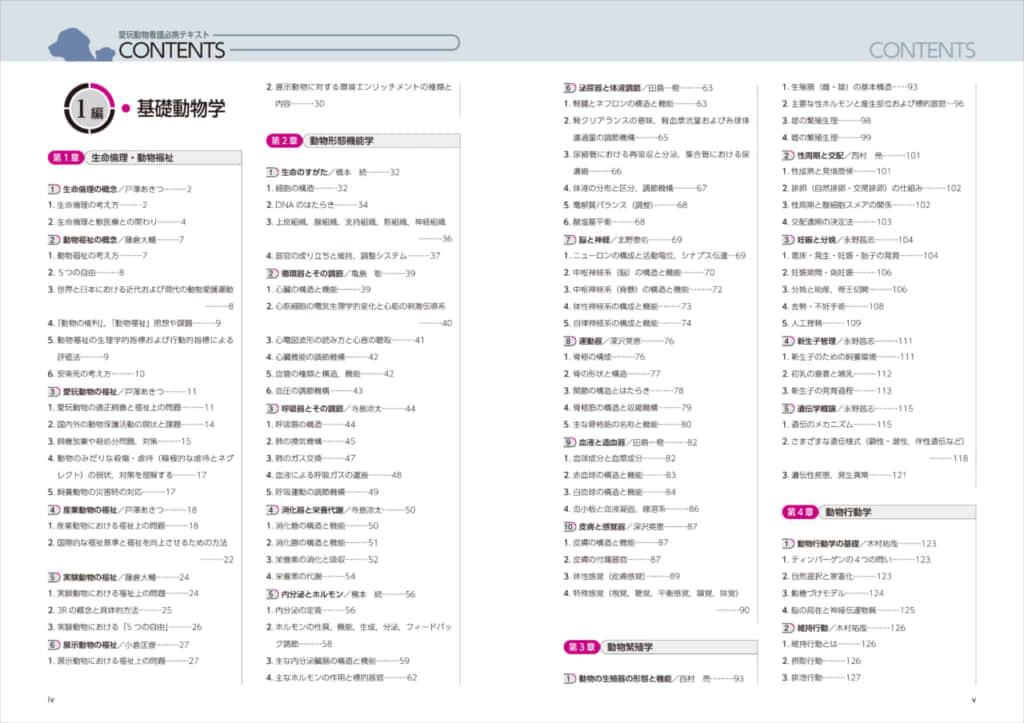Open the ティンバーゲンの4つの問い entry

856,560
